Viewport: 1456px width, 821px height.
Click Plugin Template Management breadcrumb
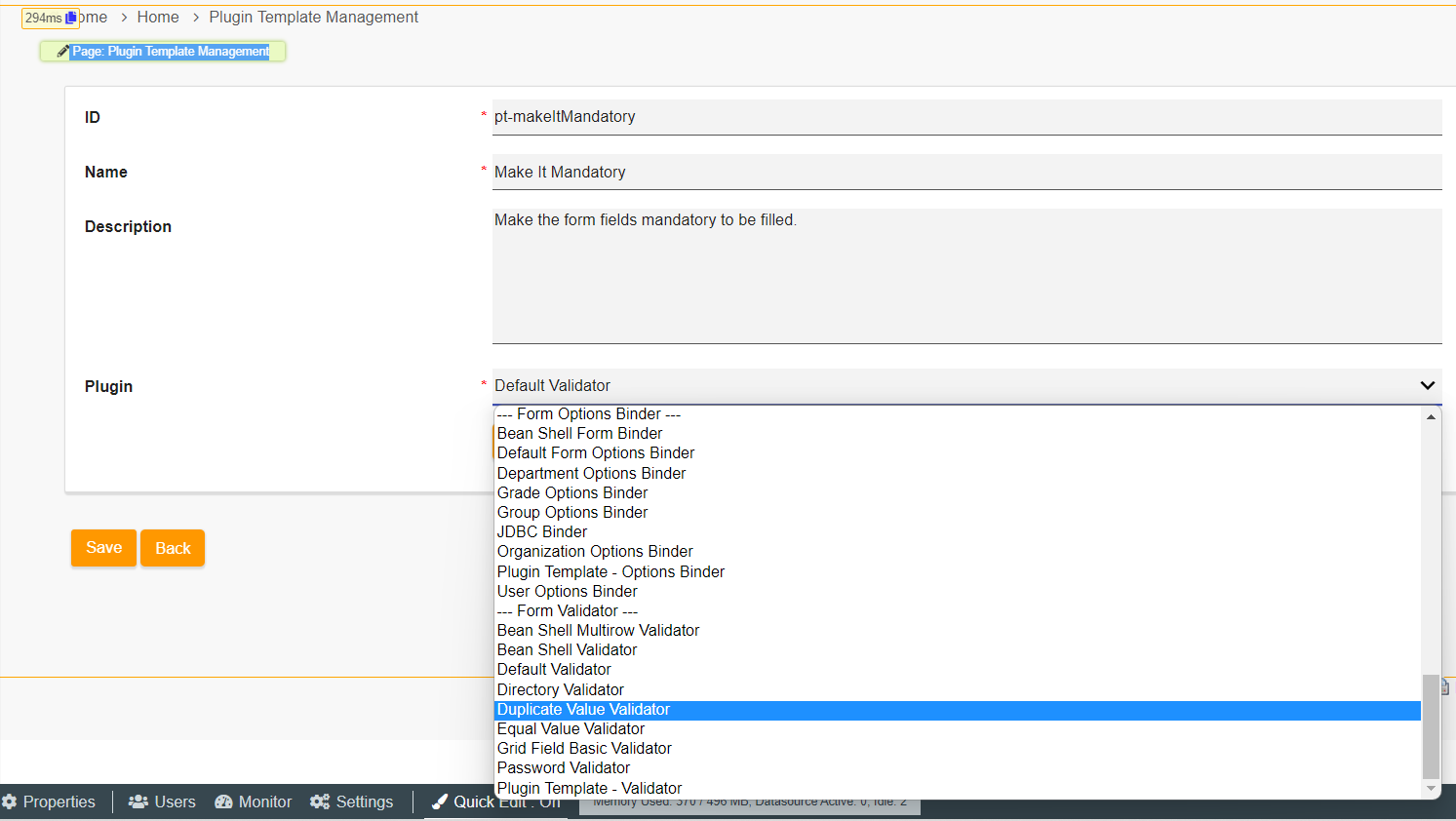313,18
